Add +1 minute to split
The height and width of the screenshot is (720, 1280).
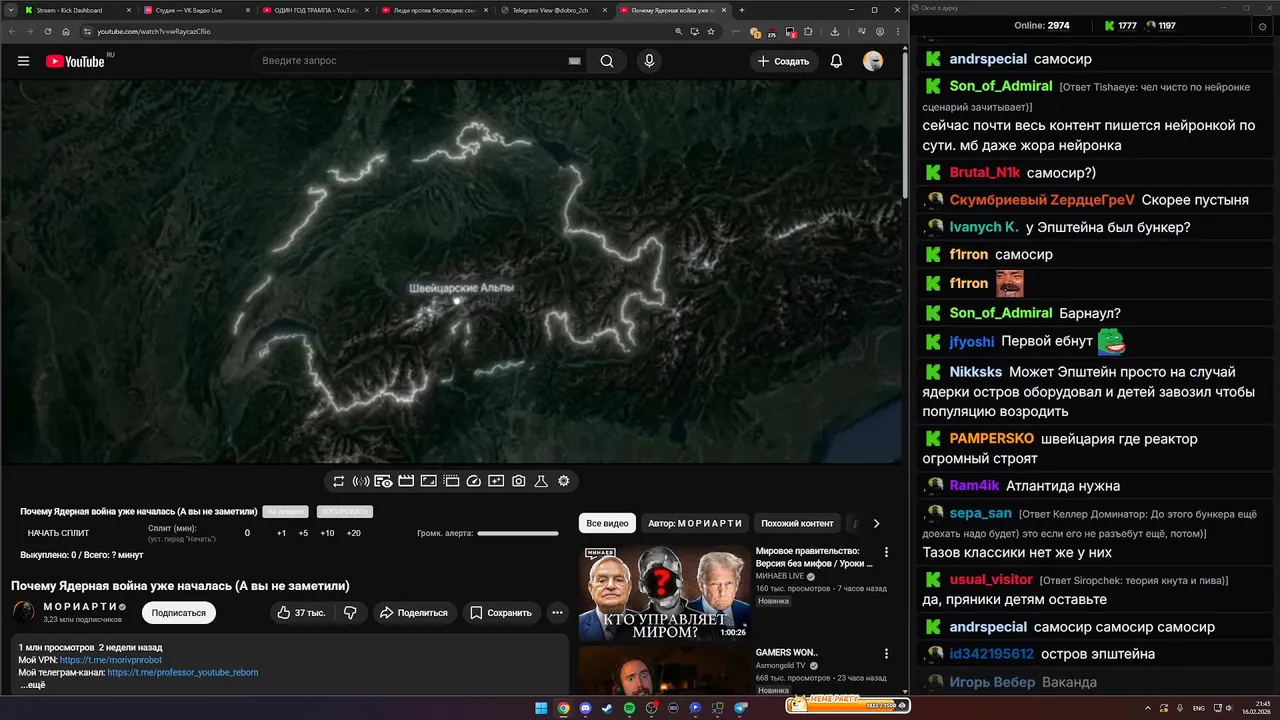[x=281, y=533]
